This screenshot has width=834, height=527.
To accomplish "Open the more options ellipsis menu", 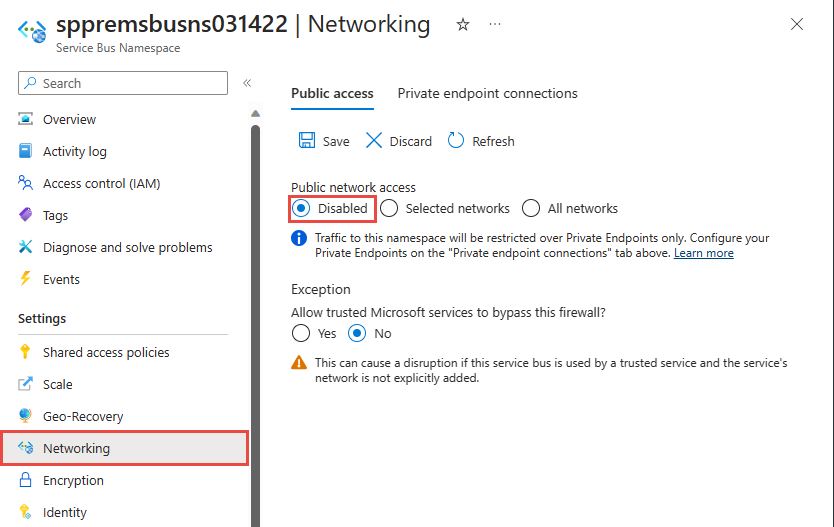I will tap(495, 24).
